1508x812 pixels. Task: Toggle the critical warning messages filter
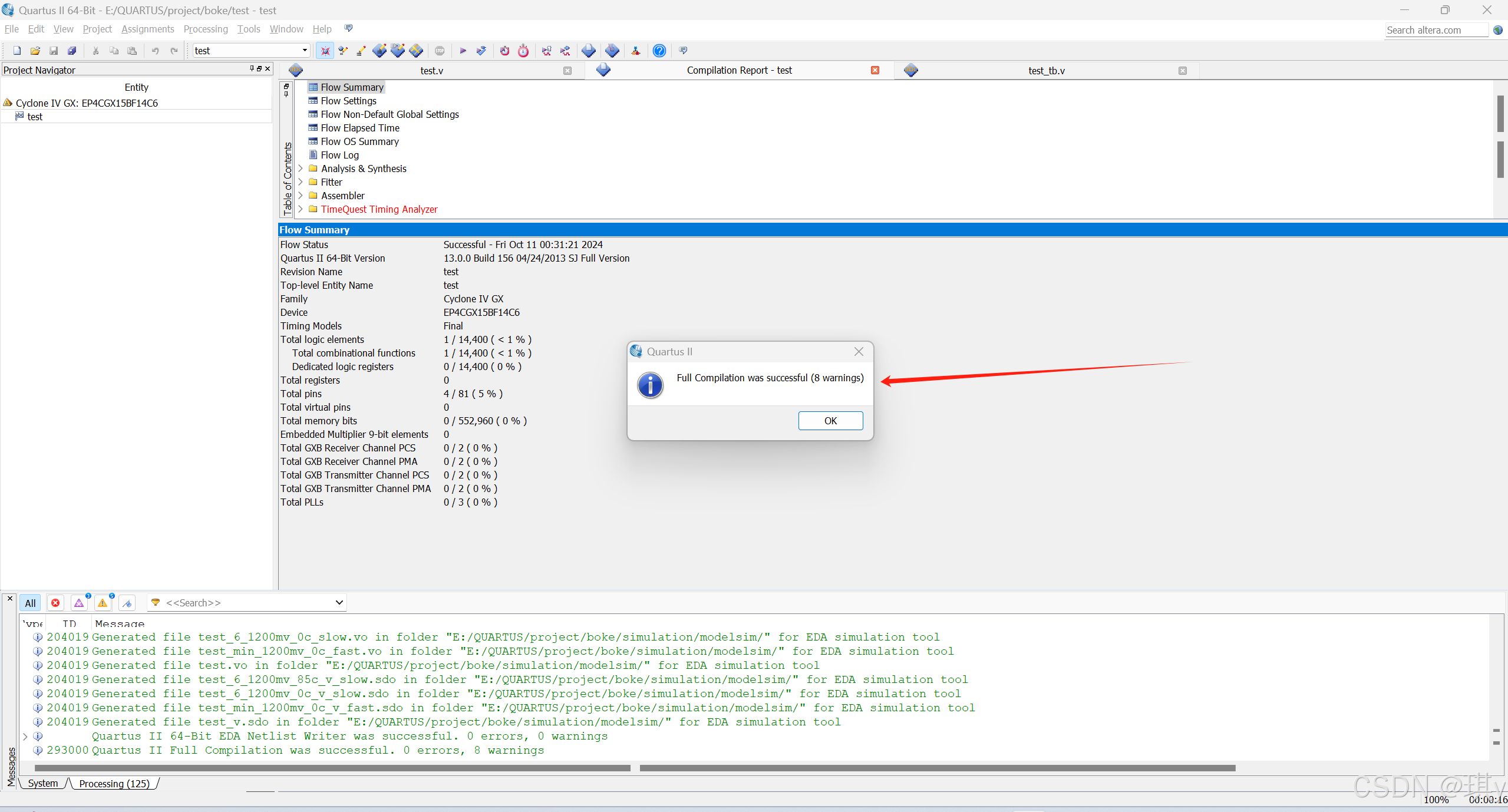point(79,603)
